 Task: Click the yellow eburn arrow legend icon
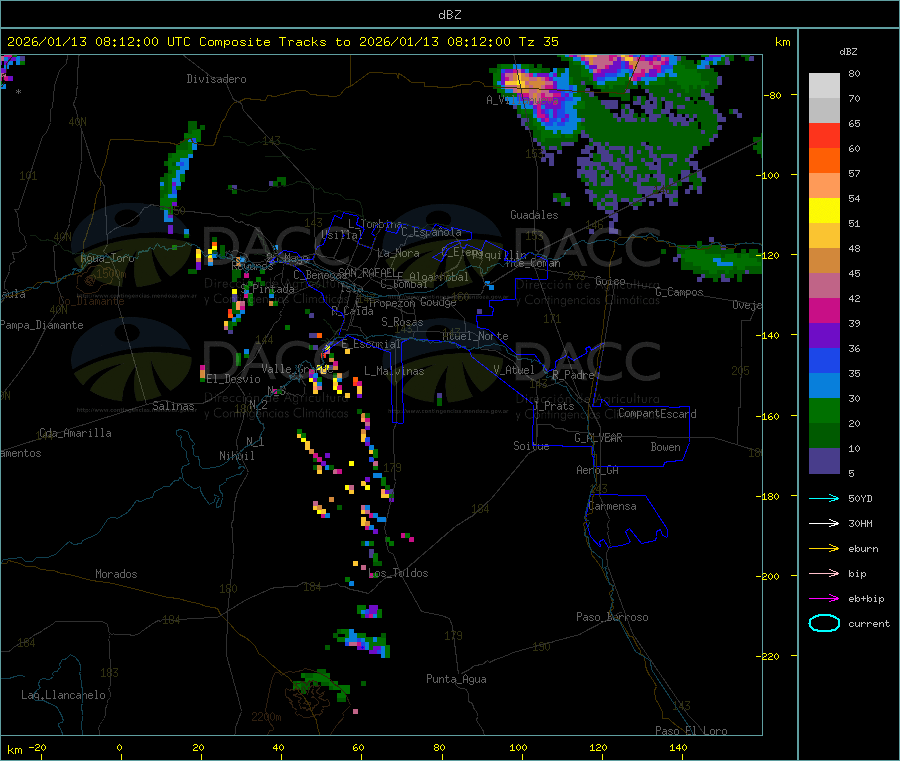tap(824, 549)
